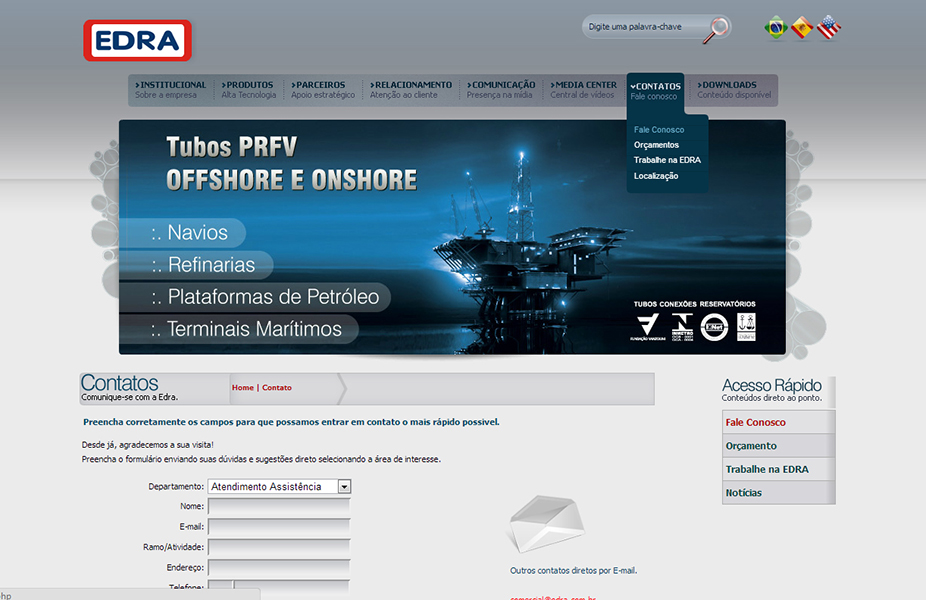
Task: Click the Inmetro certification logo
Action: [x=682, y=327]
